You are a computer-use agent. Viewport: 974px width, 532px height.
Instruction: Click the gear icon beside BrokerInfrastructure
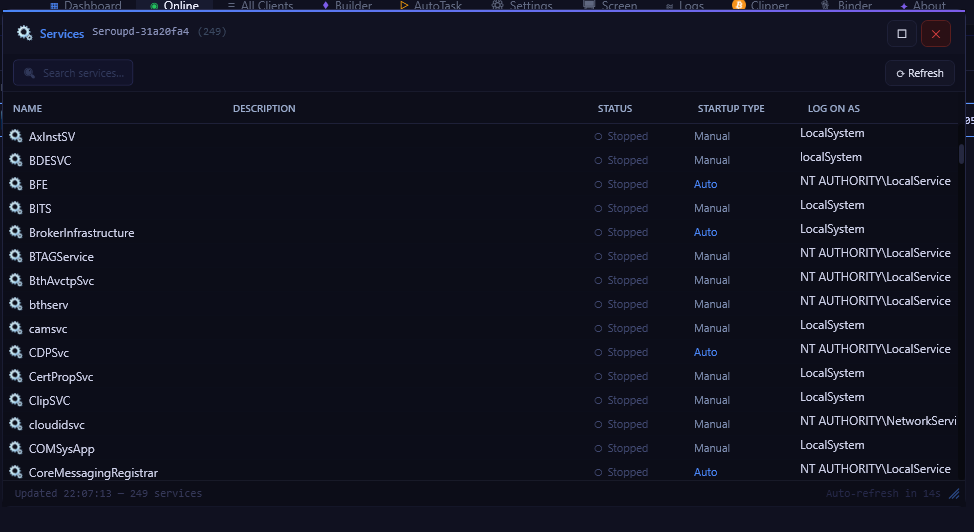16,232
